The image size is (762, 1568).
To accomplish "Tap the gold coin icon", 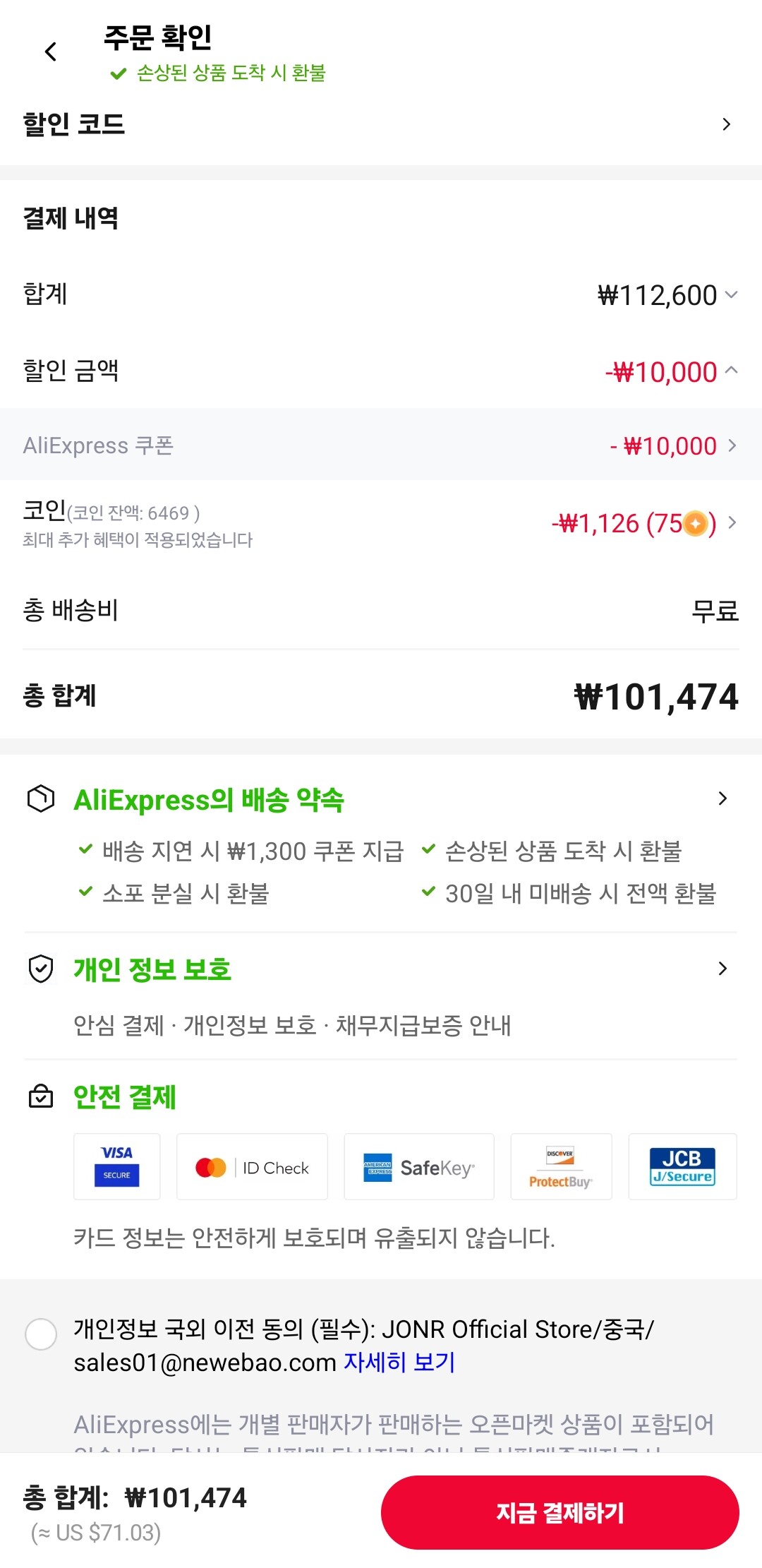I will (696, 523).
